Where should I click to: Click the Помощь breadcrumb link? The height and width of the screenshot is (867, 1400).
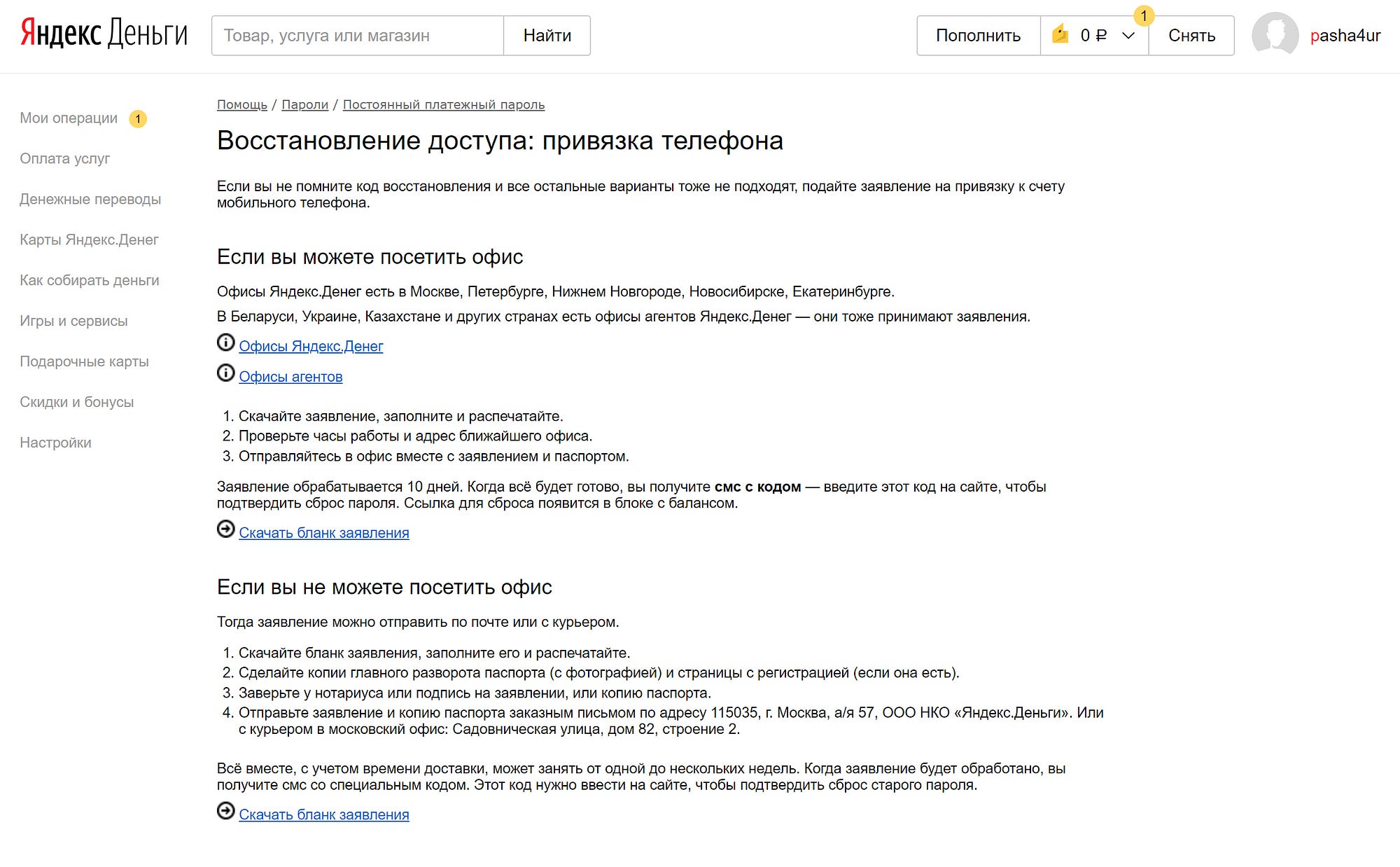click(x=242, y=104)
